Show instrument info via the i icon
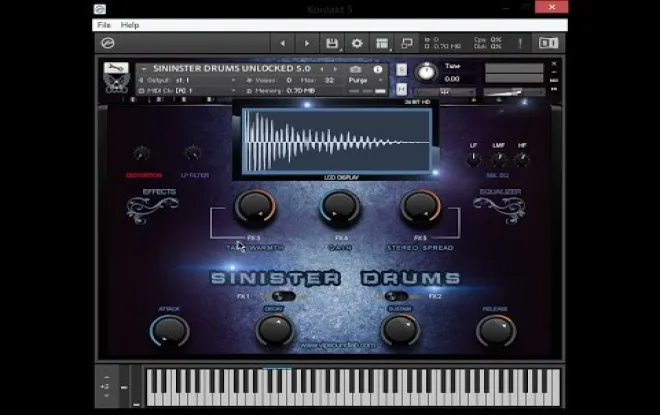This screenshot has width=660, height=415. [378, 69]
